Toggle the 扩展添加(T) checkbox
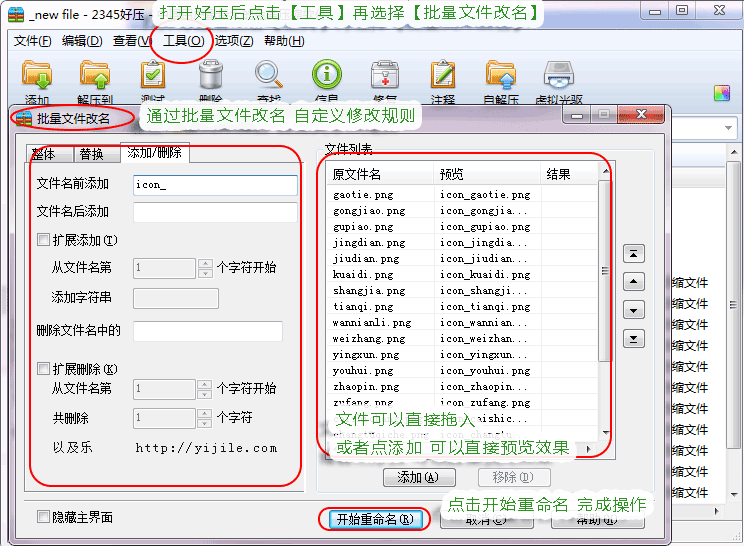 point(43,240)
